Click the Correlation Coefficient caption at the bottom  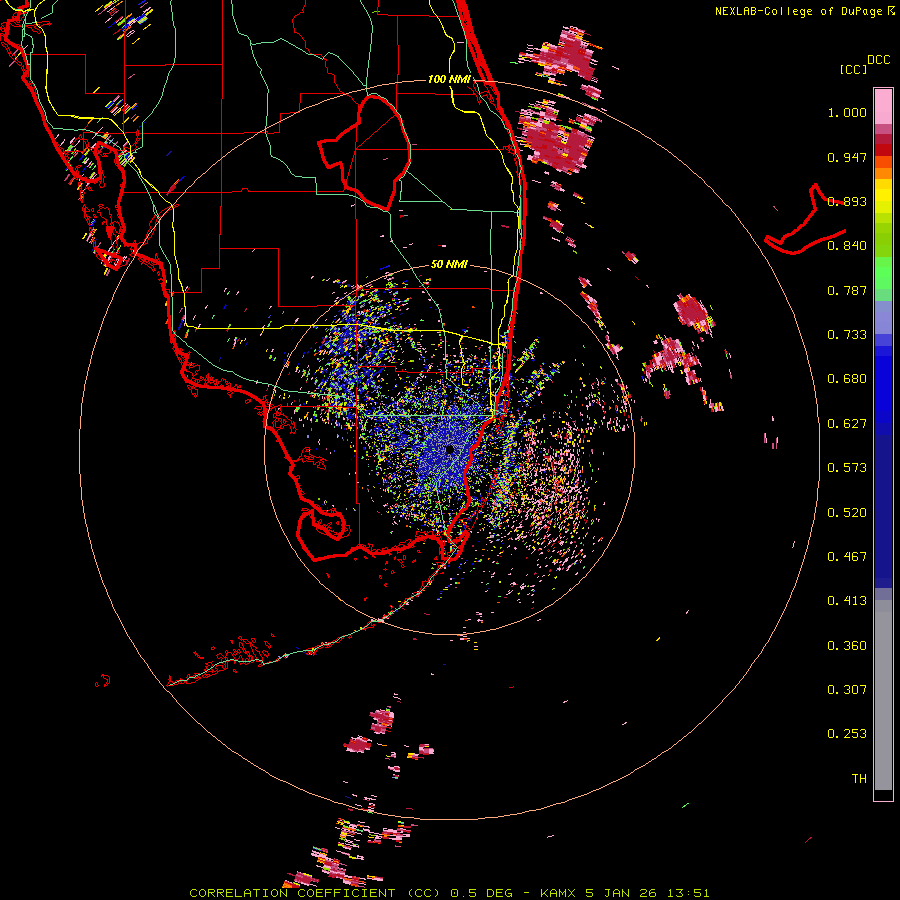(449, 893)
